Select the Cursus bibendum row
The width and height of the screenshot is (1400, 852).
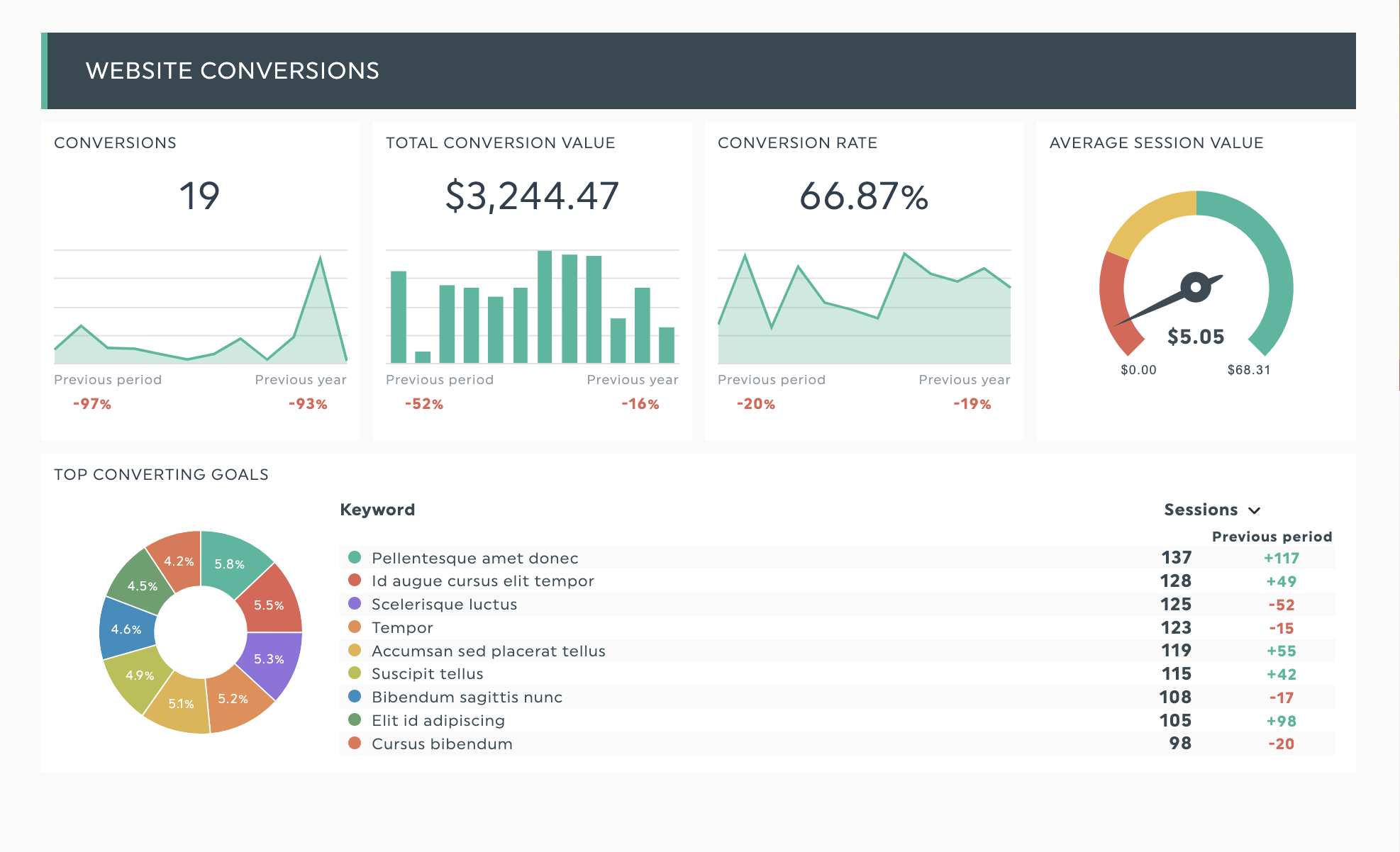pyautogui.click(x=442, y=744)
